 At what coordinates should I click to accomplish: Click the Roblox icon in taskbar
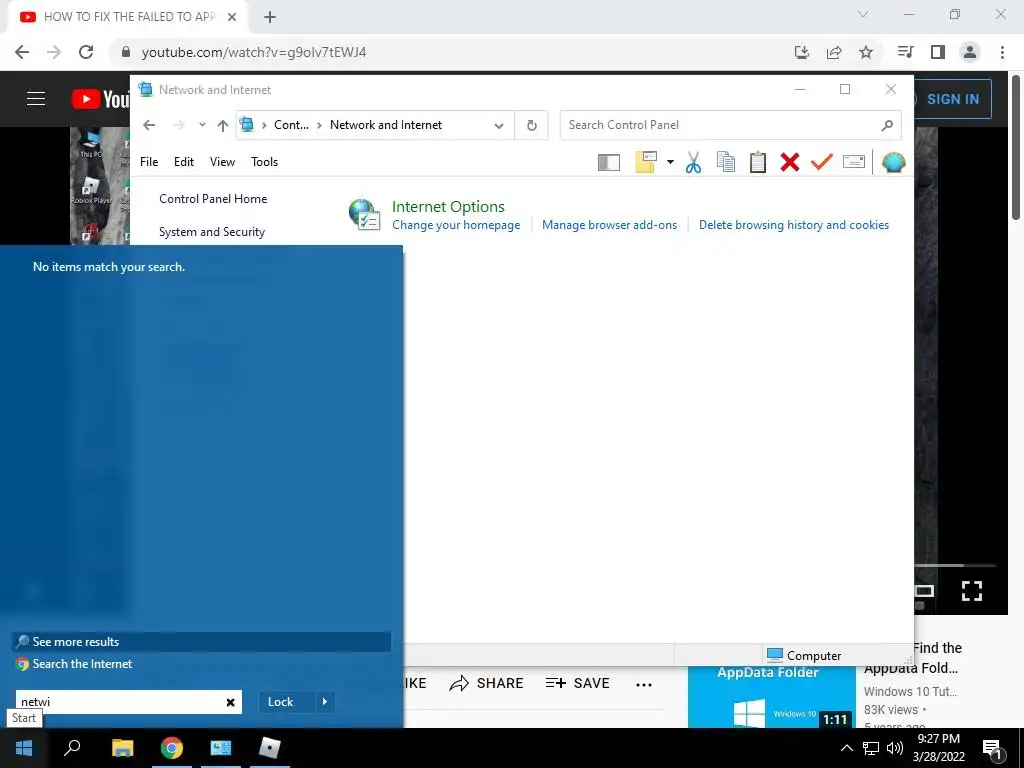click(x=269, y=748)
